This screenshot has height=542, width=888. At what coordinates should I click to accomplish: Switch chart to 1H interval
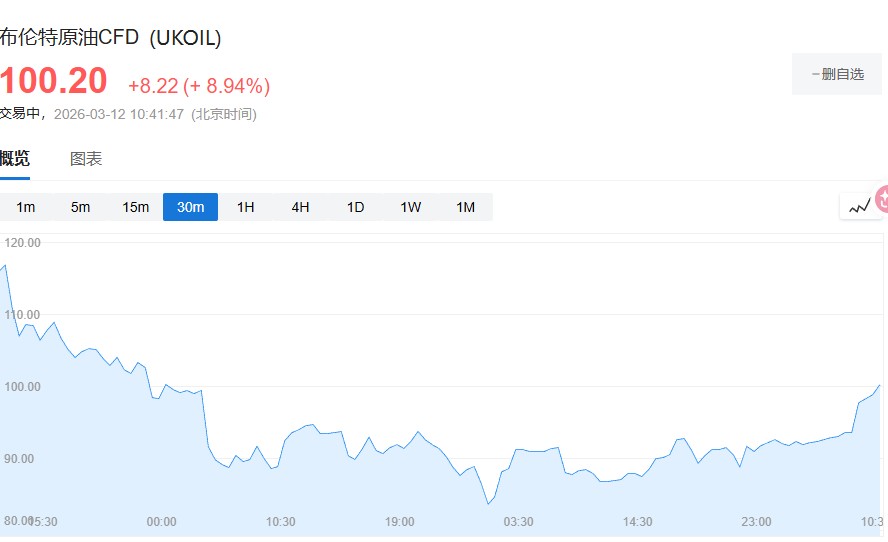pos(245,207)
